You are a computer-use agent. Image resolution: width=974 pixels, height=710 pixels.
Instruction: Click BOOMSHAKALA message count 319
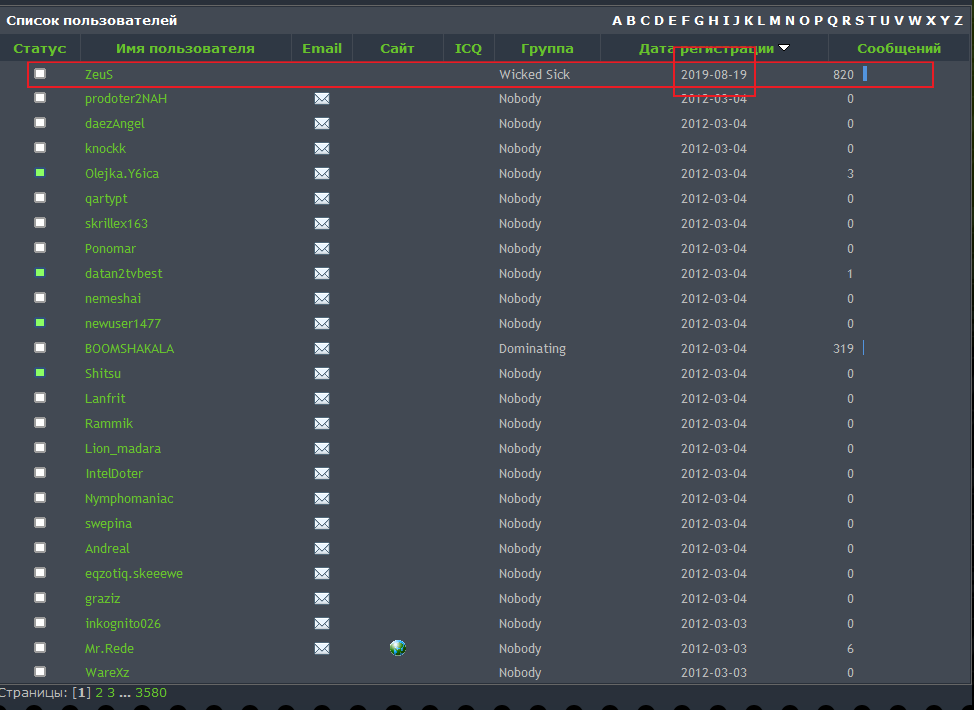tap(844, 348)
